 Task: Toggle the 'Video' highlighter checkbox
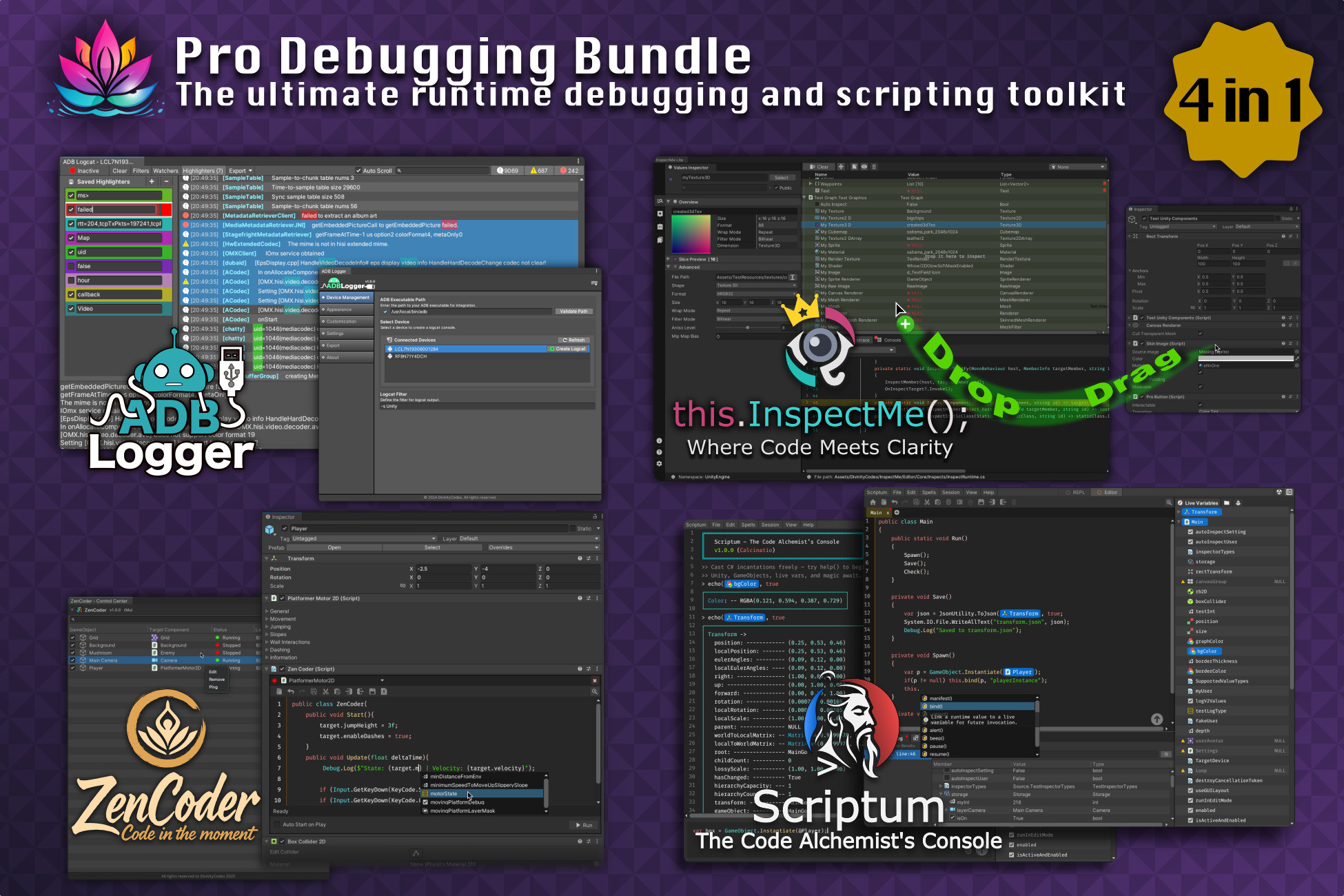click(71, 309)
